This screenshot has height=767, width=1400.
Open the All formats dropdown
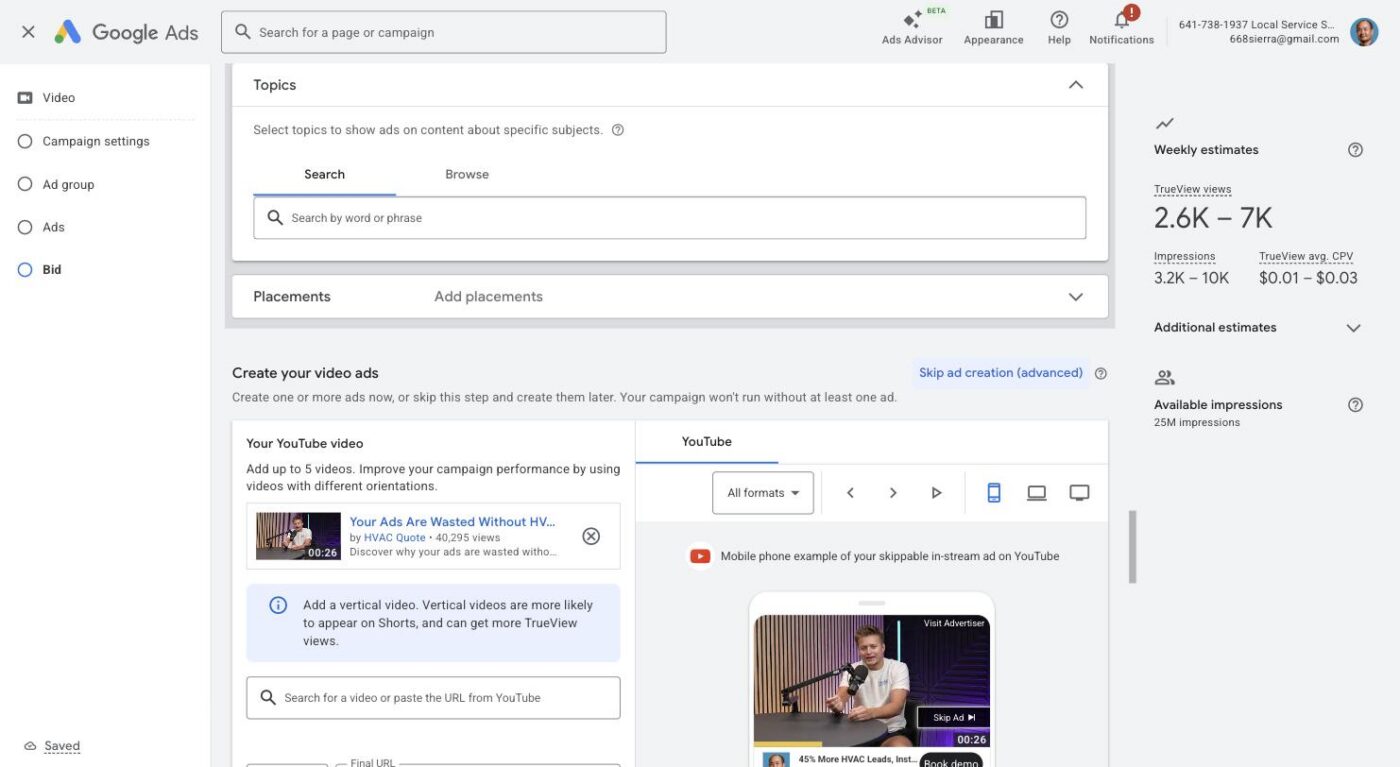[x=762, y=492]
